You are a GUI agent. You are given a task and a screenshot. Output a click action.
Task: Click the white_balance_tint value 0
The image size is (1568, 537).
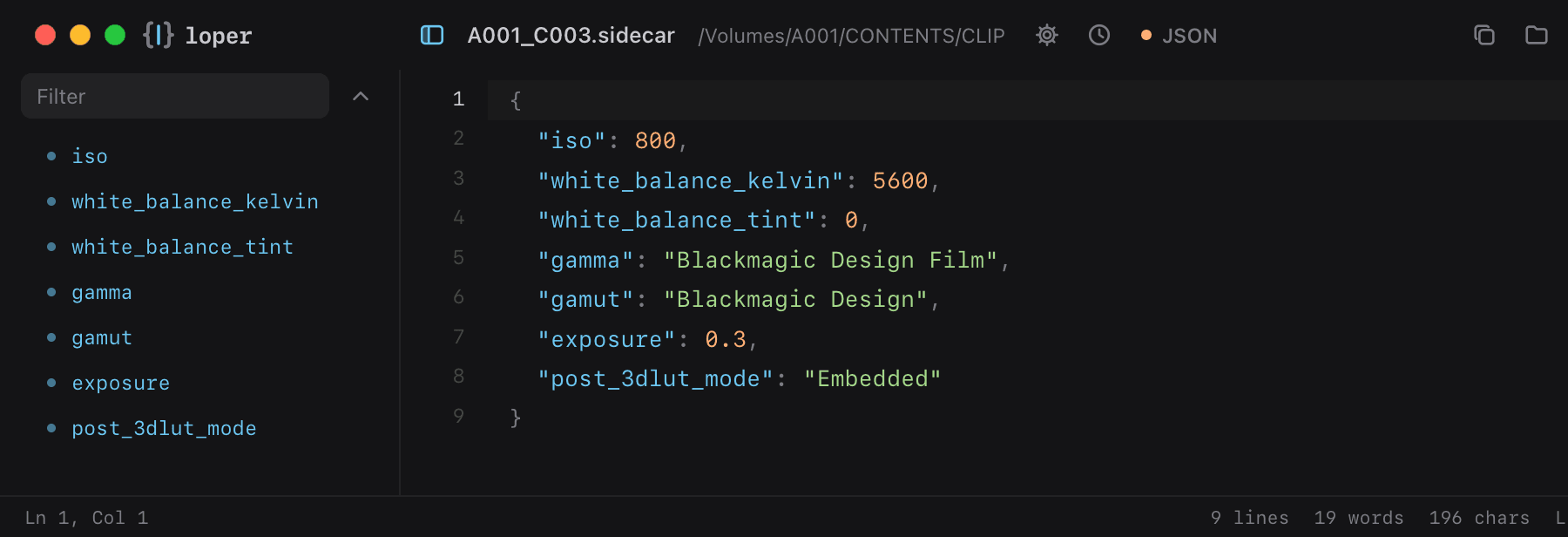point(851,220)
